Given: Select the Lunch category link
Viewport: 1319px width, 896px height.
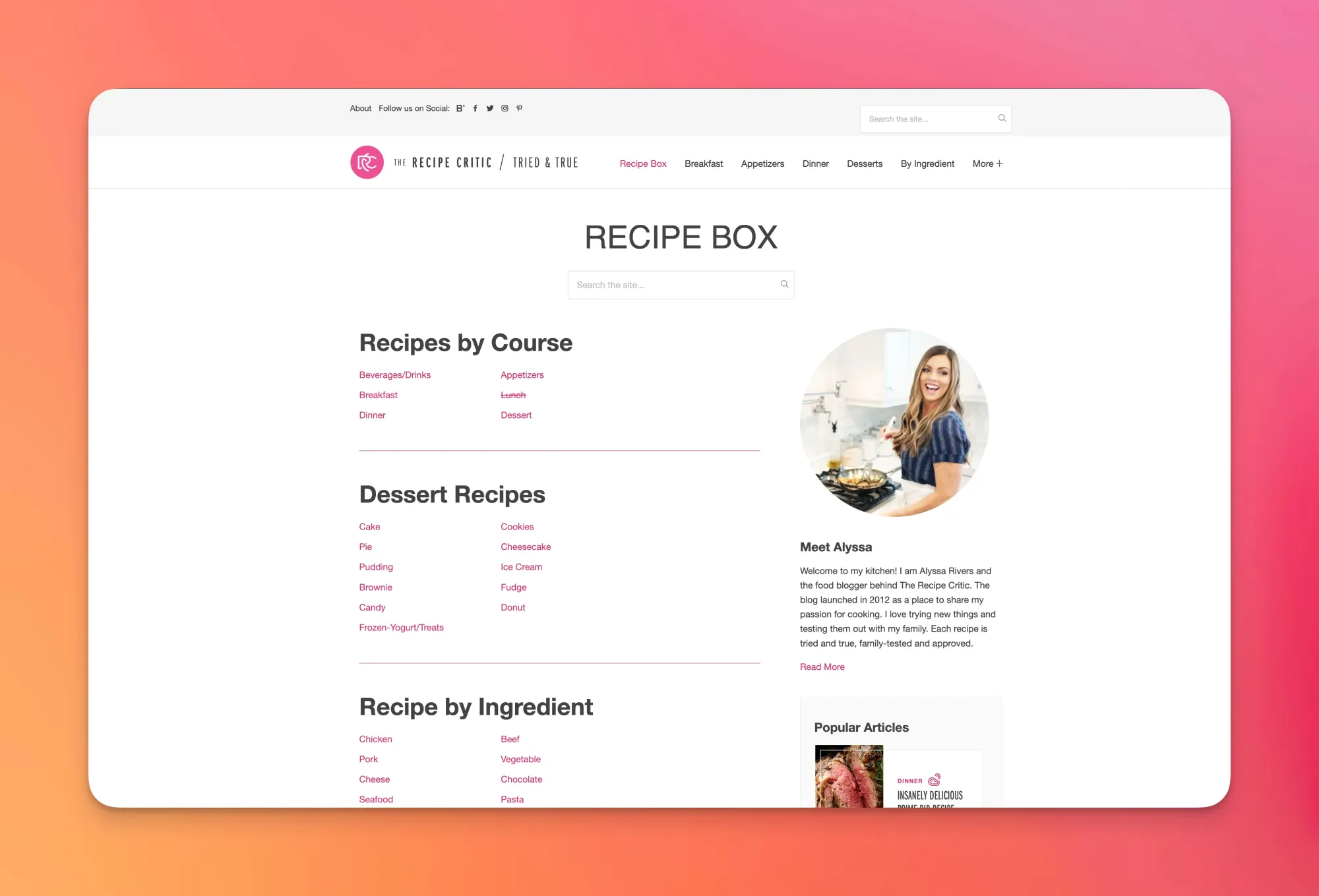Looking at the screenshot, I should pyautogui.click(x=513, y=394).
